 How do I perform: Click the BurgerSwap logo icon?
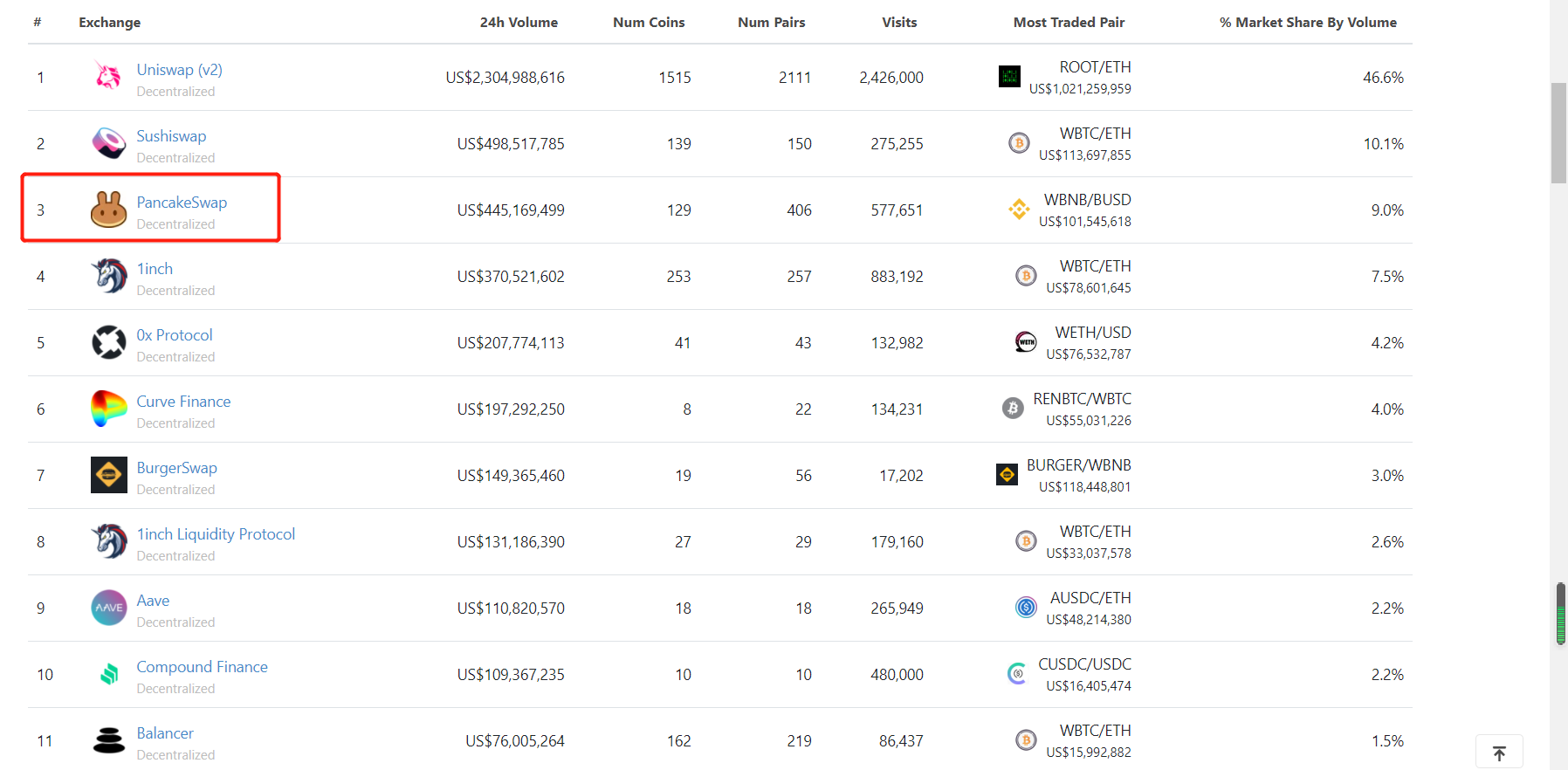(x=108, y=475)
